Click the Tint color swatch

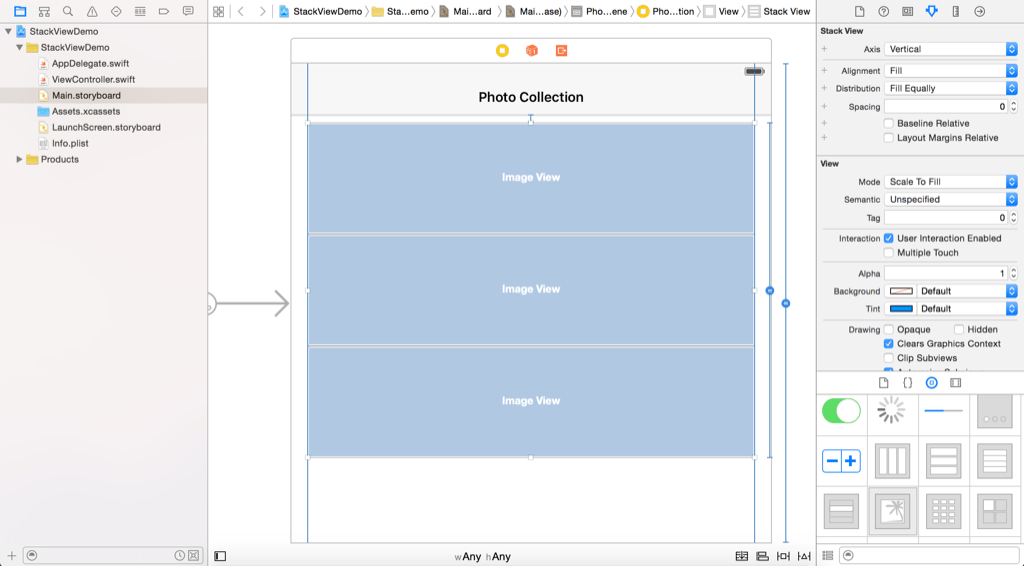click(901, 309)
